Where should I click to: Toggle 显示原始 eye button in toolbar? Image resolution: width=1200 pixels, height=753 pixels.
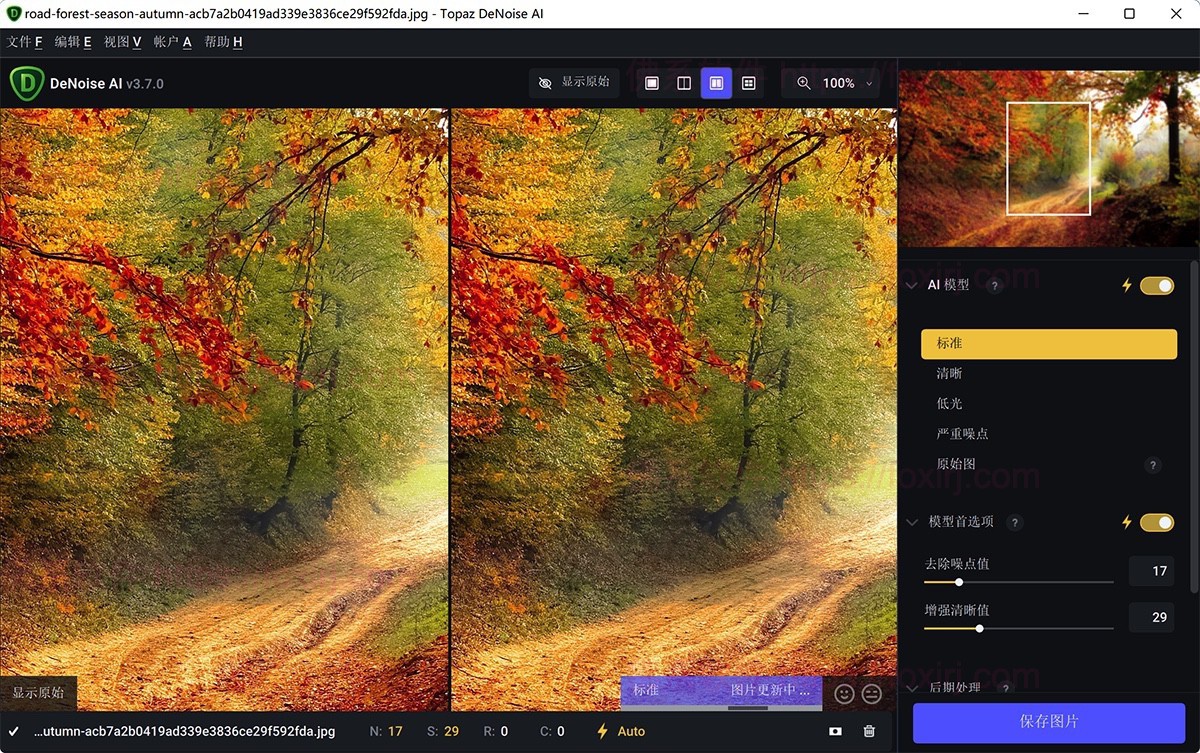574,83
